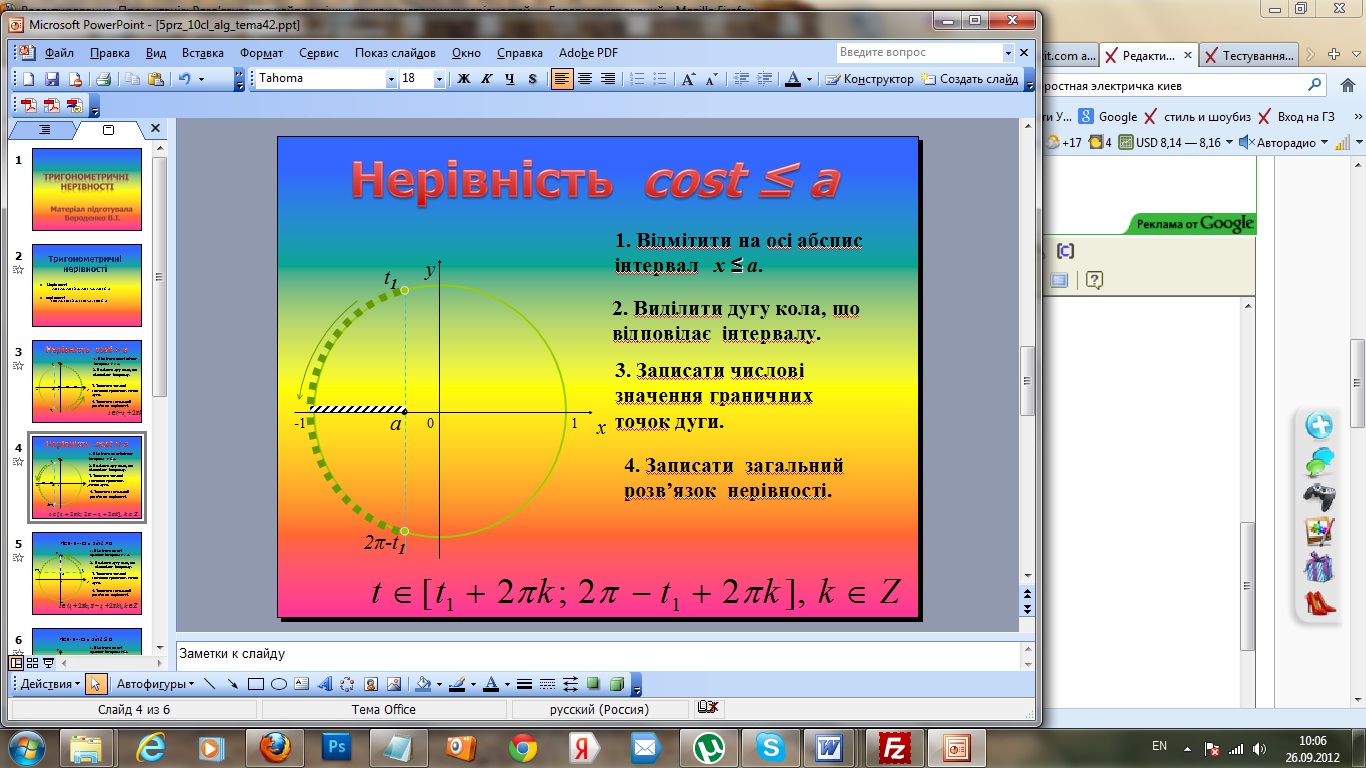Viewport: 1366px width, 768px height.
Task: Click the Конструктор button
Action: click(870, 79)
